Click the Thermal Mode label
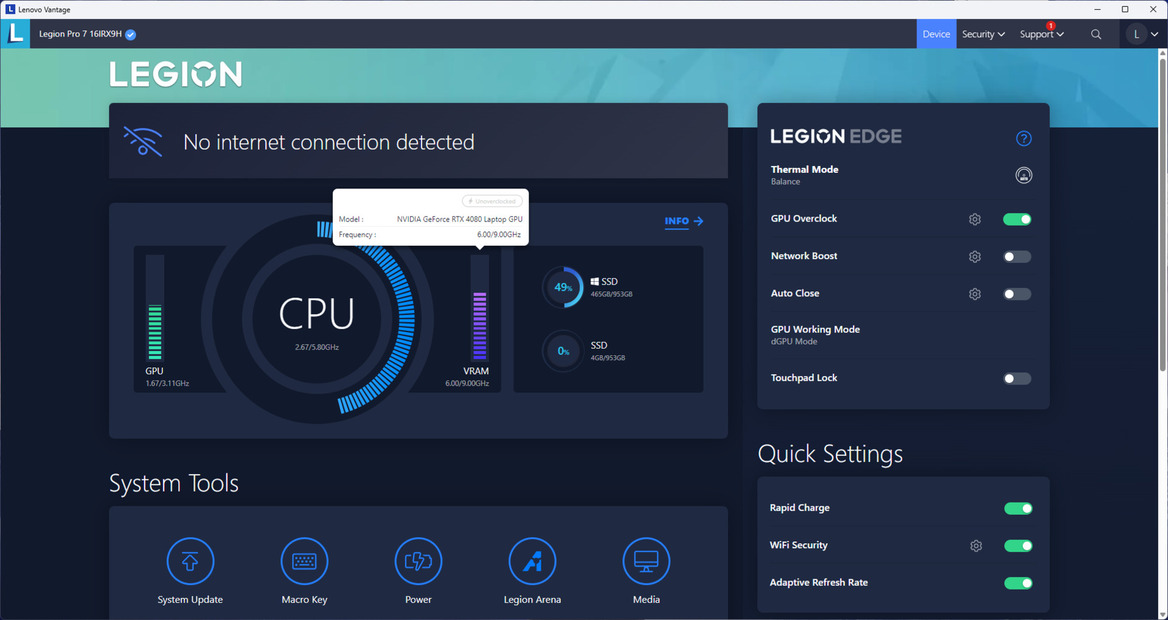Screen dimensions: 1168x620 click(x=804, y=170)
